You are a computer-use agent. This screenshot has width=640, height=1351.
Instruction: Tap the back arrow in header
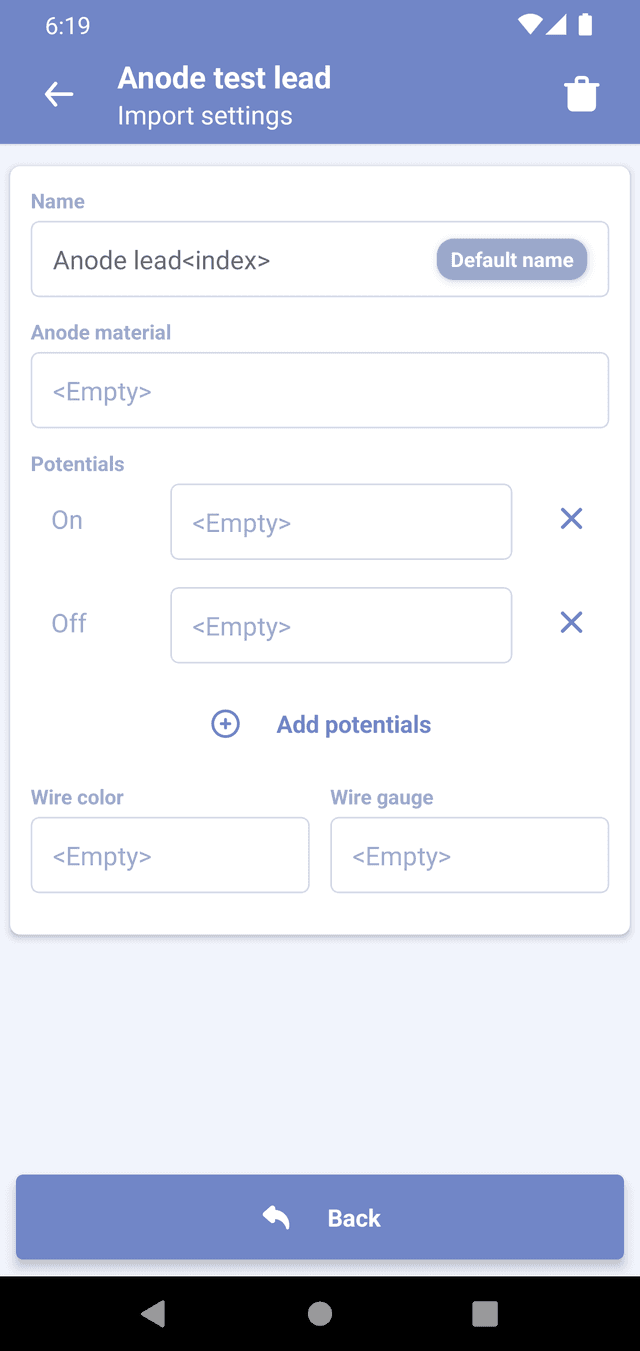tap(59, 95)
